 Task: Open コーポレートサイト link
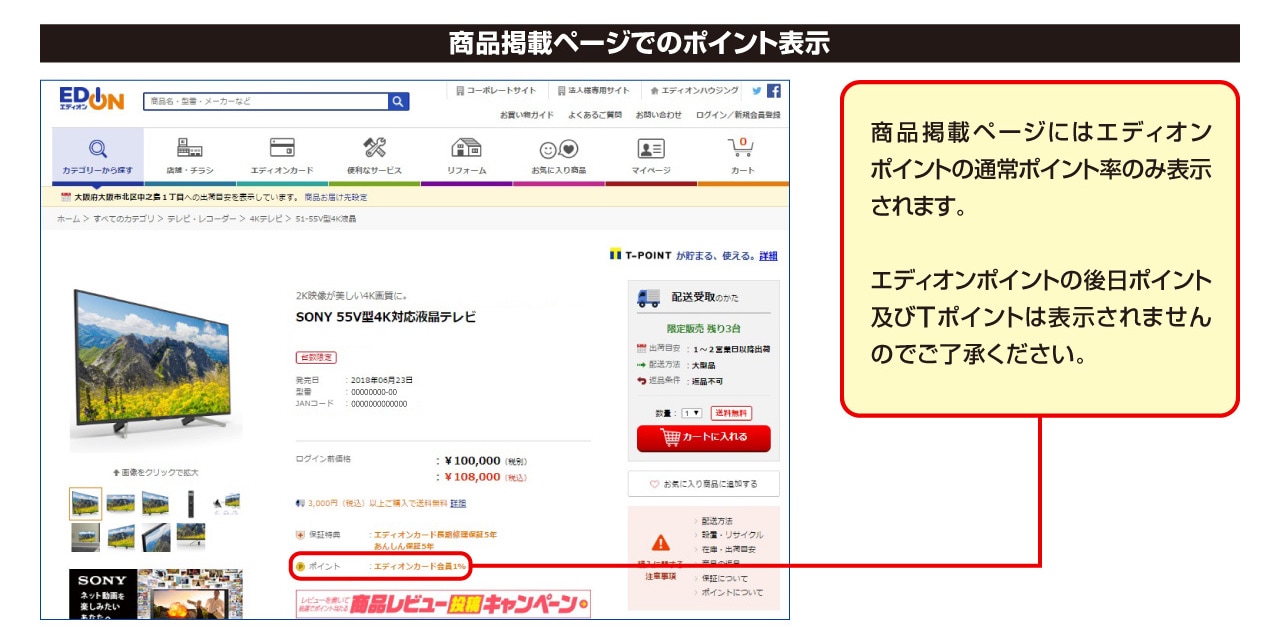click(x=496, y=90)
